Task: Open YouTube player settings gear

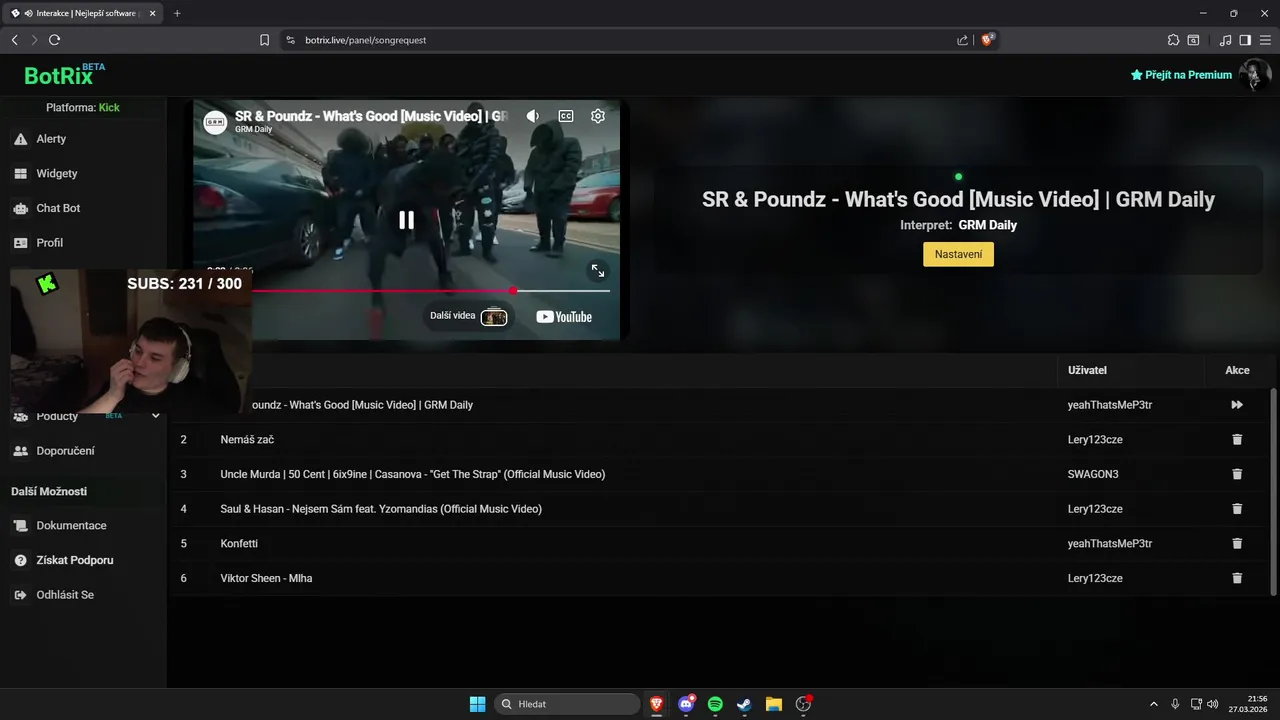Action: [x=598, y=116]
